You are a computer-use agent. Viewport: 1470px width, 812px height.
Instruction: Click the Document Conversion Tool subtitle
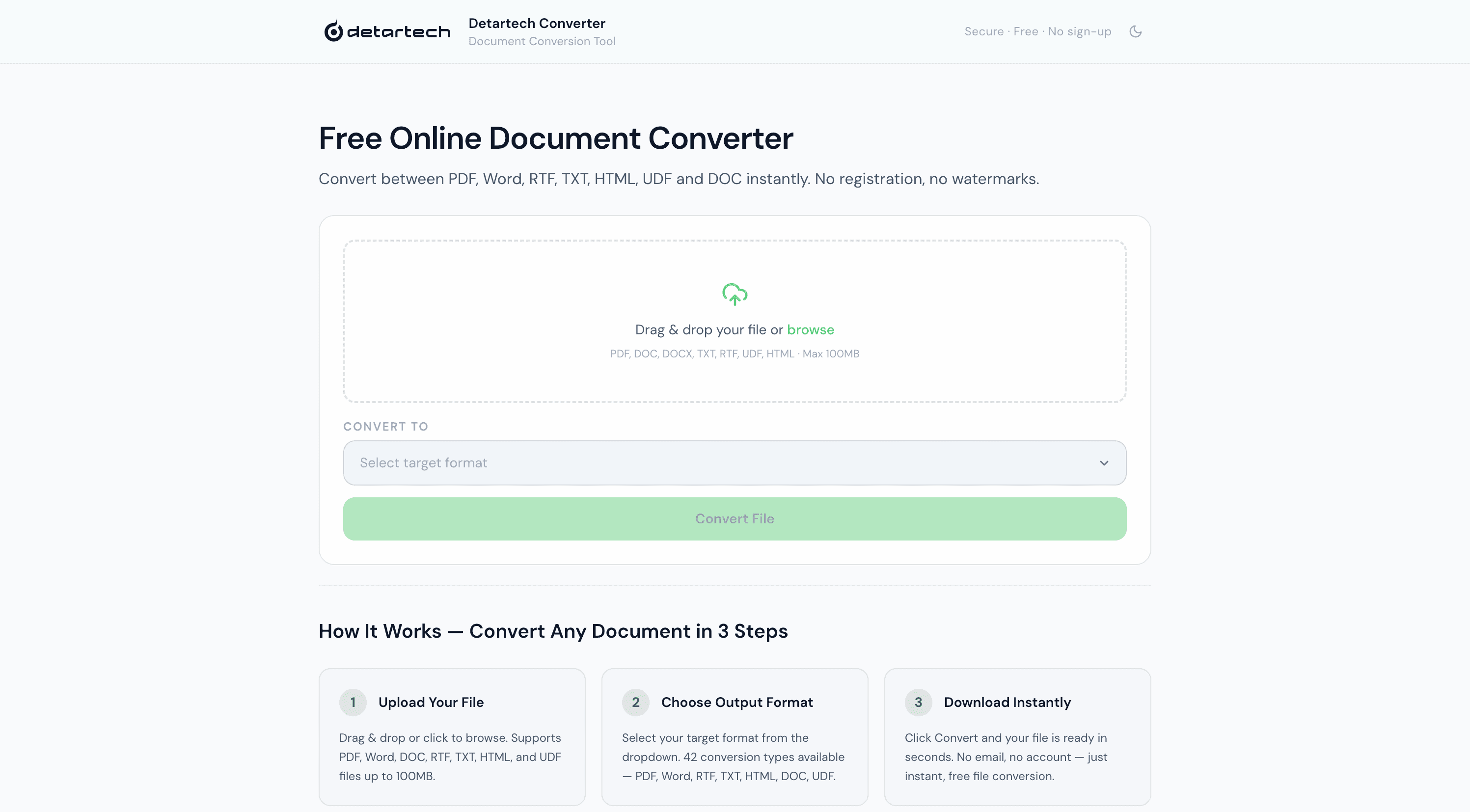[542, 41]
